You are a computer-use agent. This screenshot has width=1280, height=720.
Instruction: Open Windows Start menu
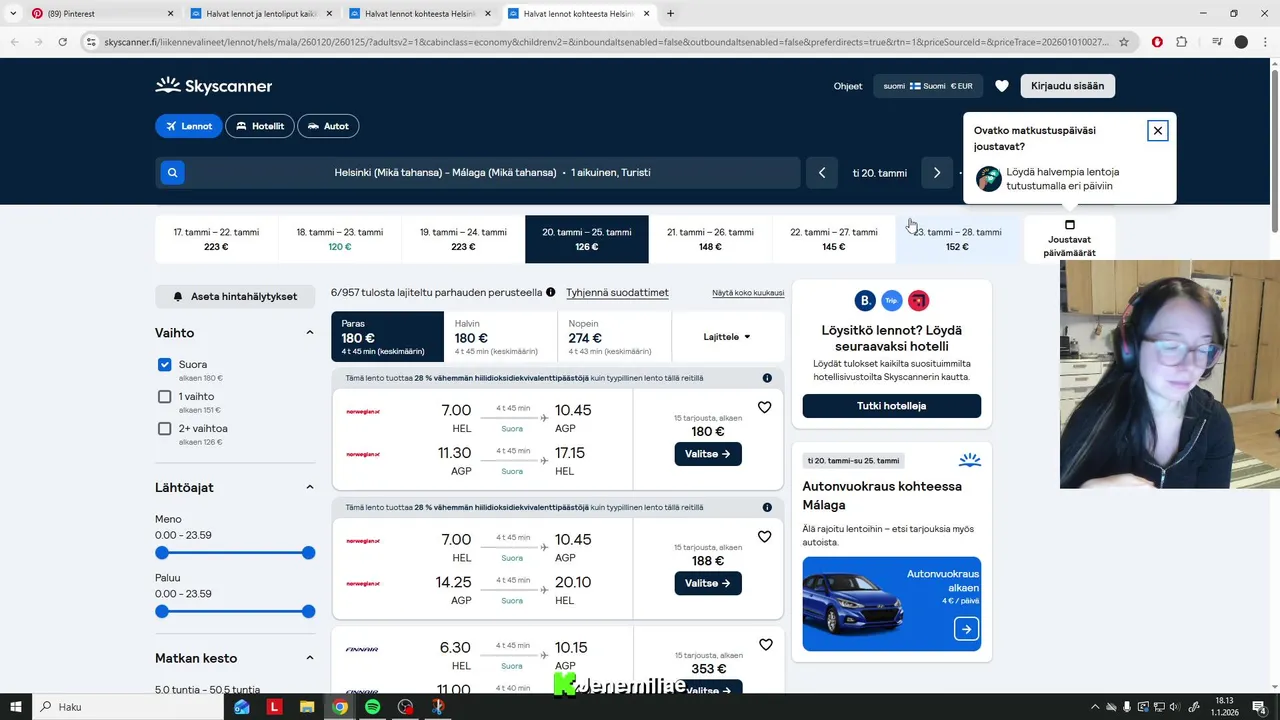(15, 707)
